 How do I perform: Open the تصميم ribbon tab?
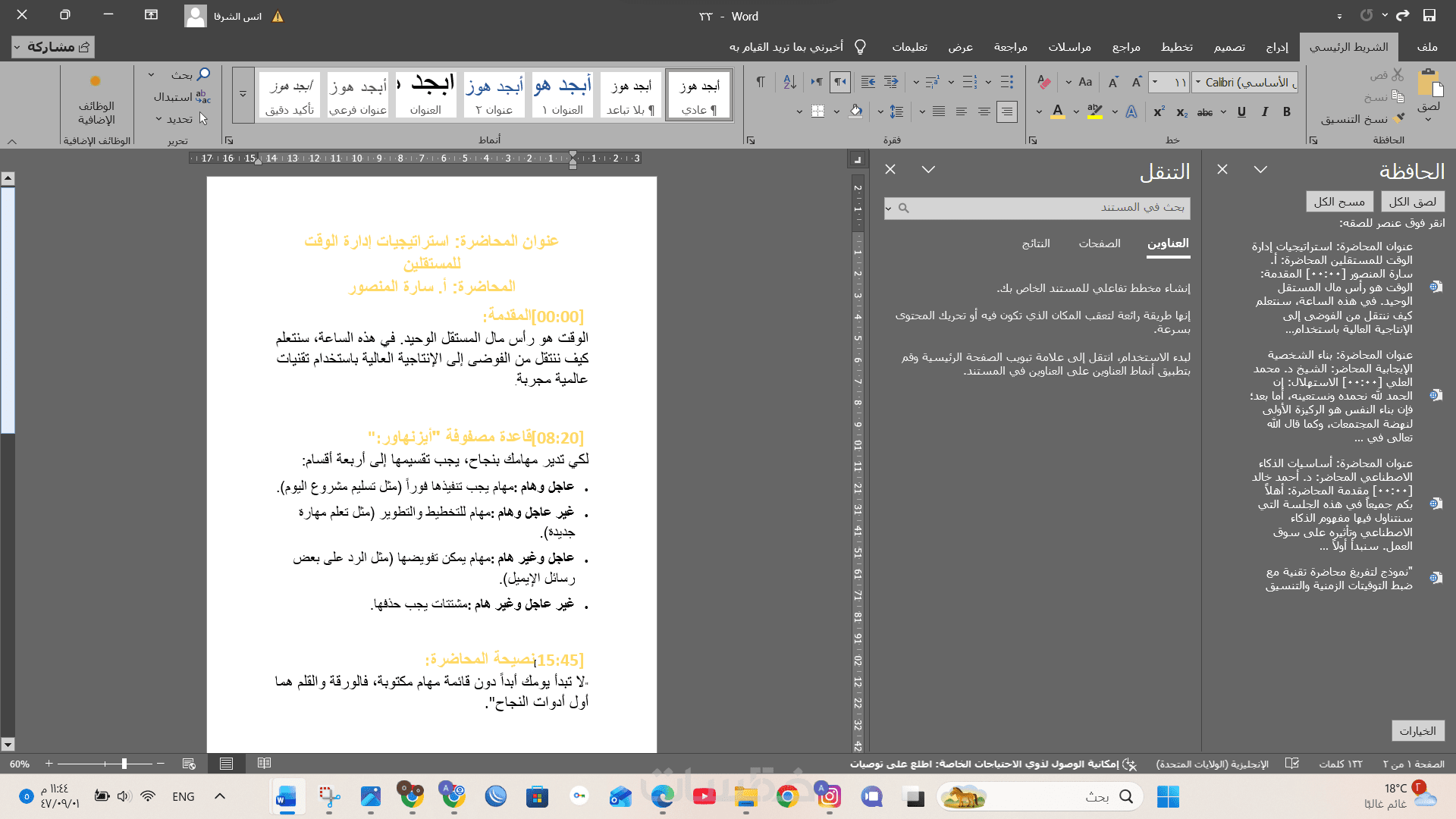(1229, 47)
